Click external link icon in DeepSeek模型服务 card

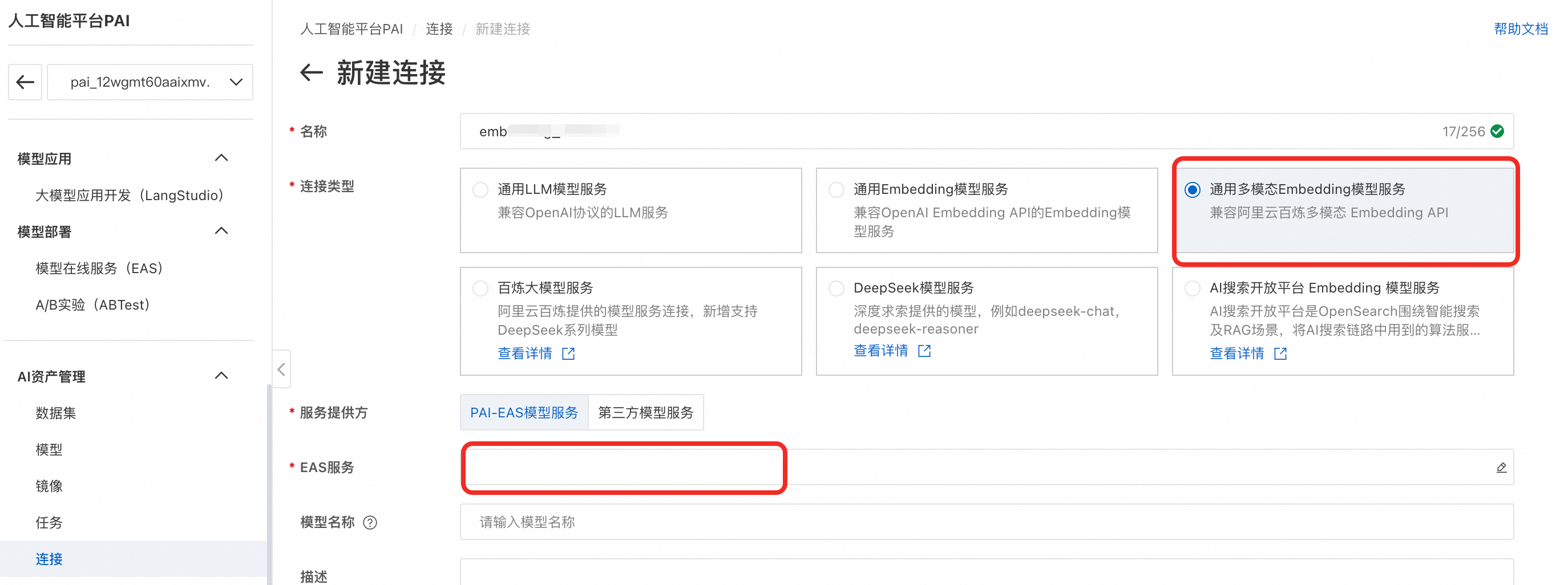pos(924,351)
